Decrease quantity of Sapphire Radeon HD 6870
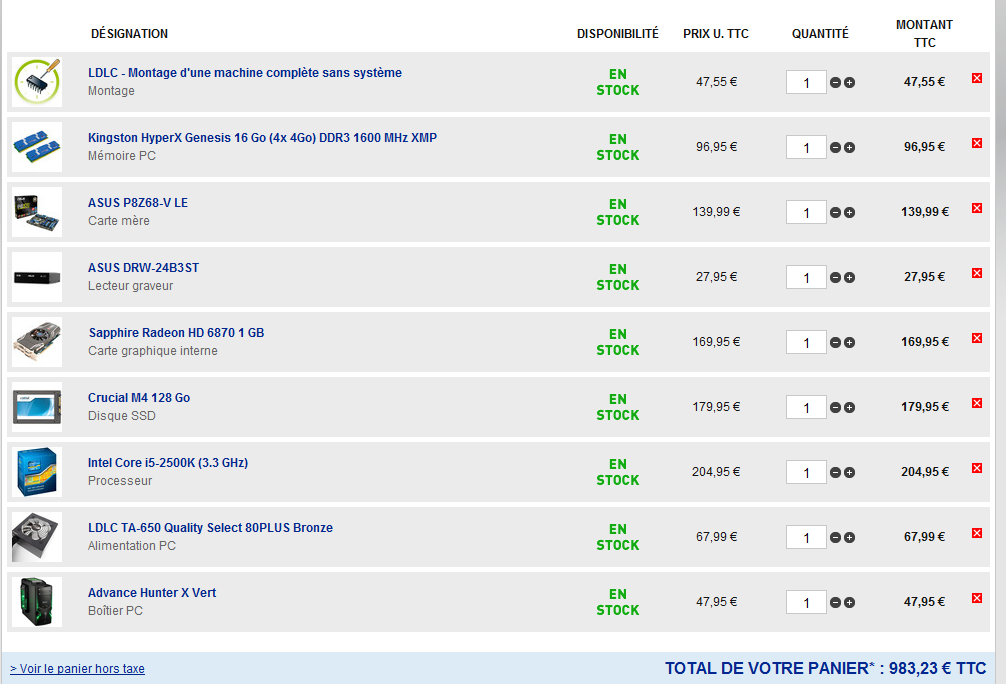This screenshot has height=684, width=1006. point(835,343)
